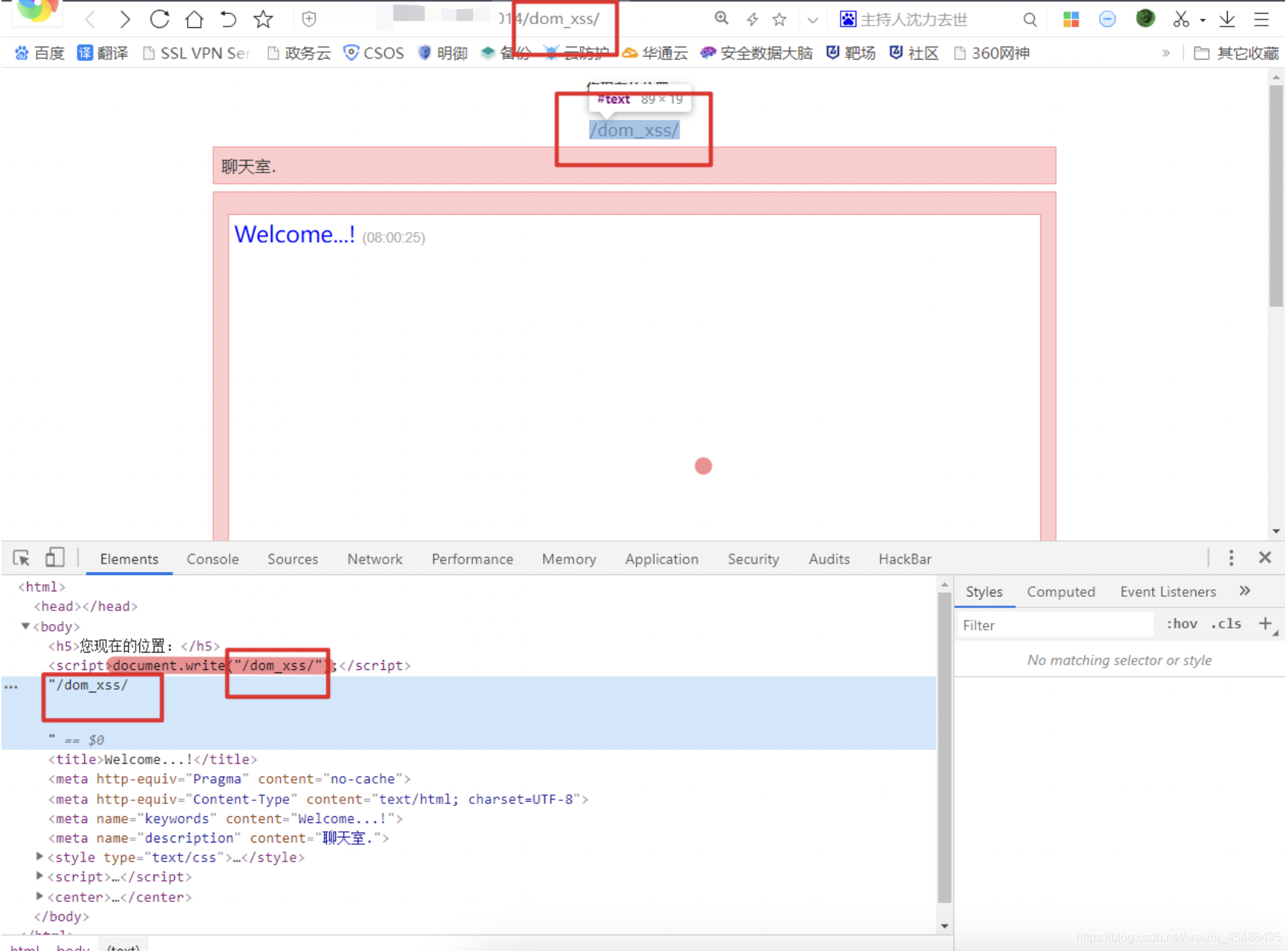Open the Event Listeners pane tab
Screen dimensions: 1288x951
click(1167, 592)
